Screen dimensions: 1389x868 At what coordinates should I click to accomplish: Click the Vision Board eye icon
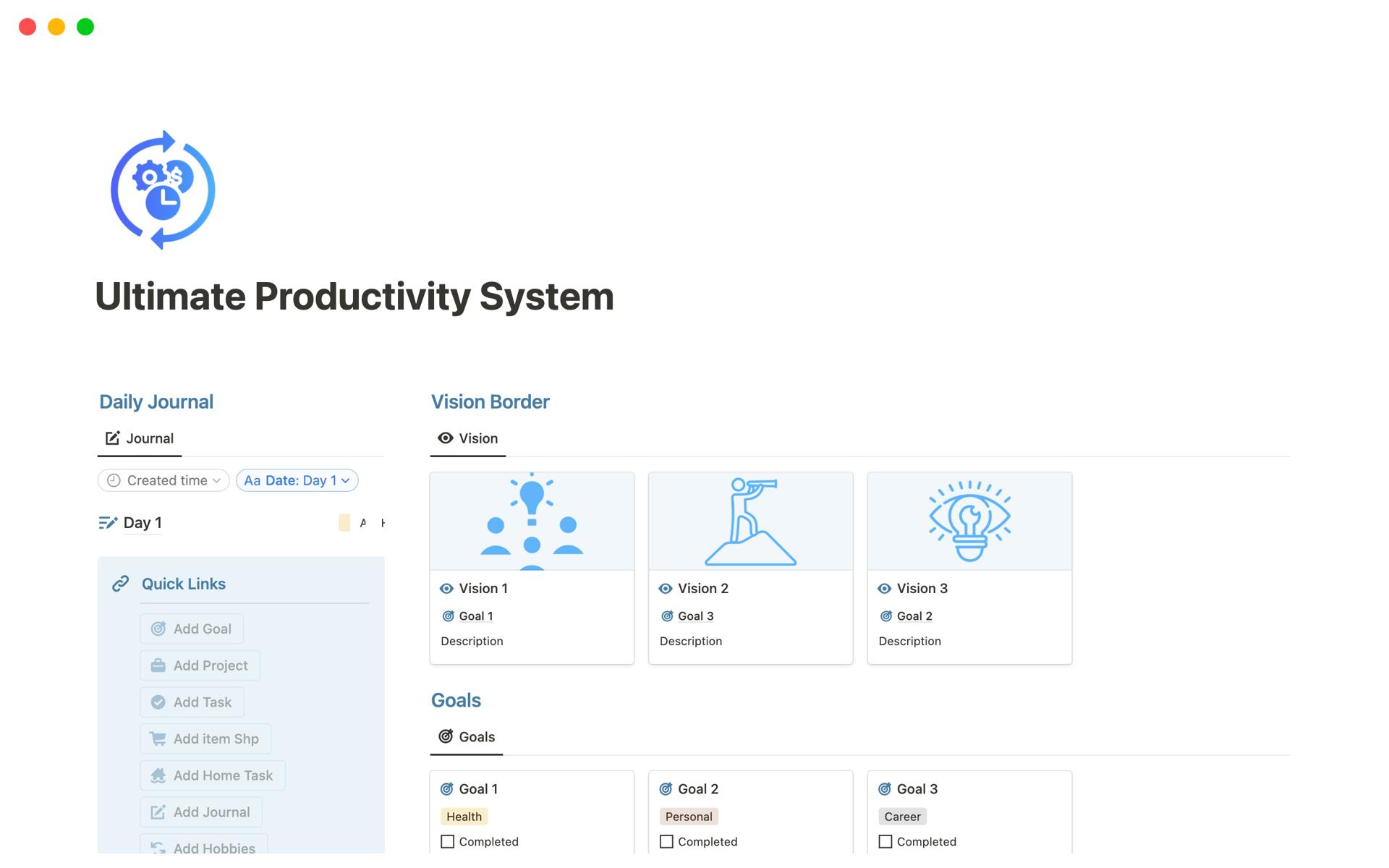pyautogui.click(x=447, y=437)
